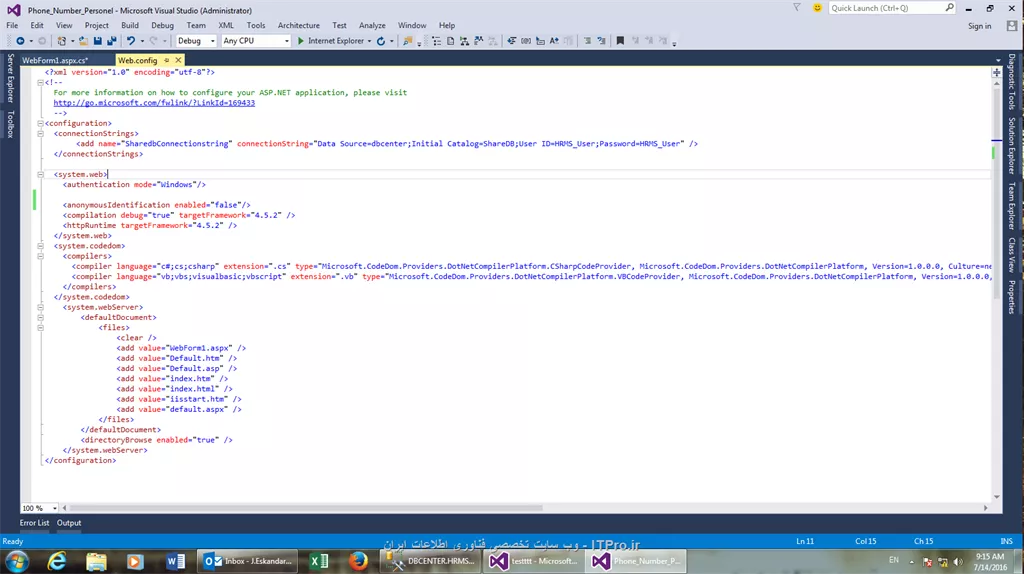Click the directoryBrowse enabled line
This screenshot has height=574, width=1024.
pos(157,440)
